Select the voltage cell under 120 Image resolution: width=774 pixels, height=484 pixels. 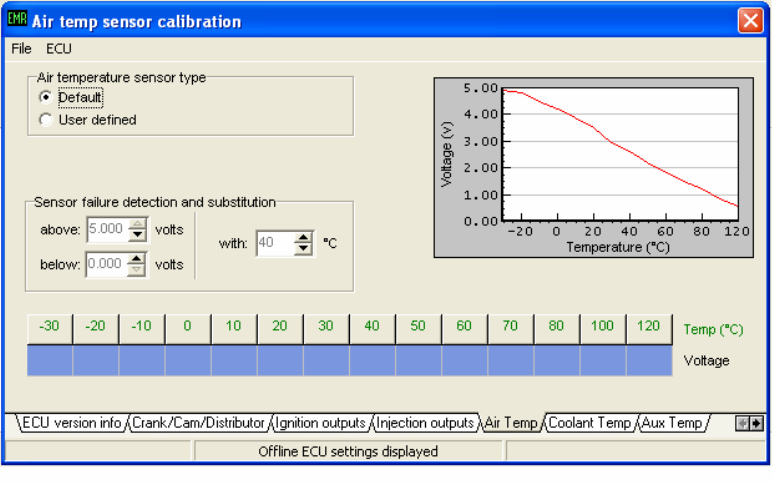[649, 360]
